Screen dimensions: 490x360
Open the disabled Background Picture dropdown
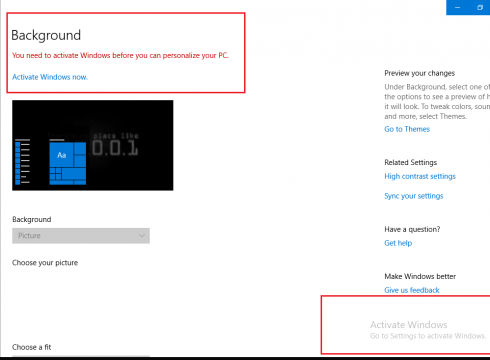pyautogui.click(x=81, y=236)
